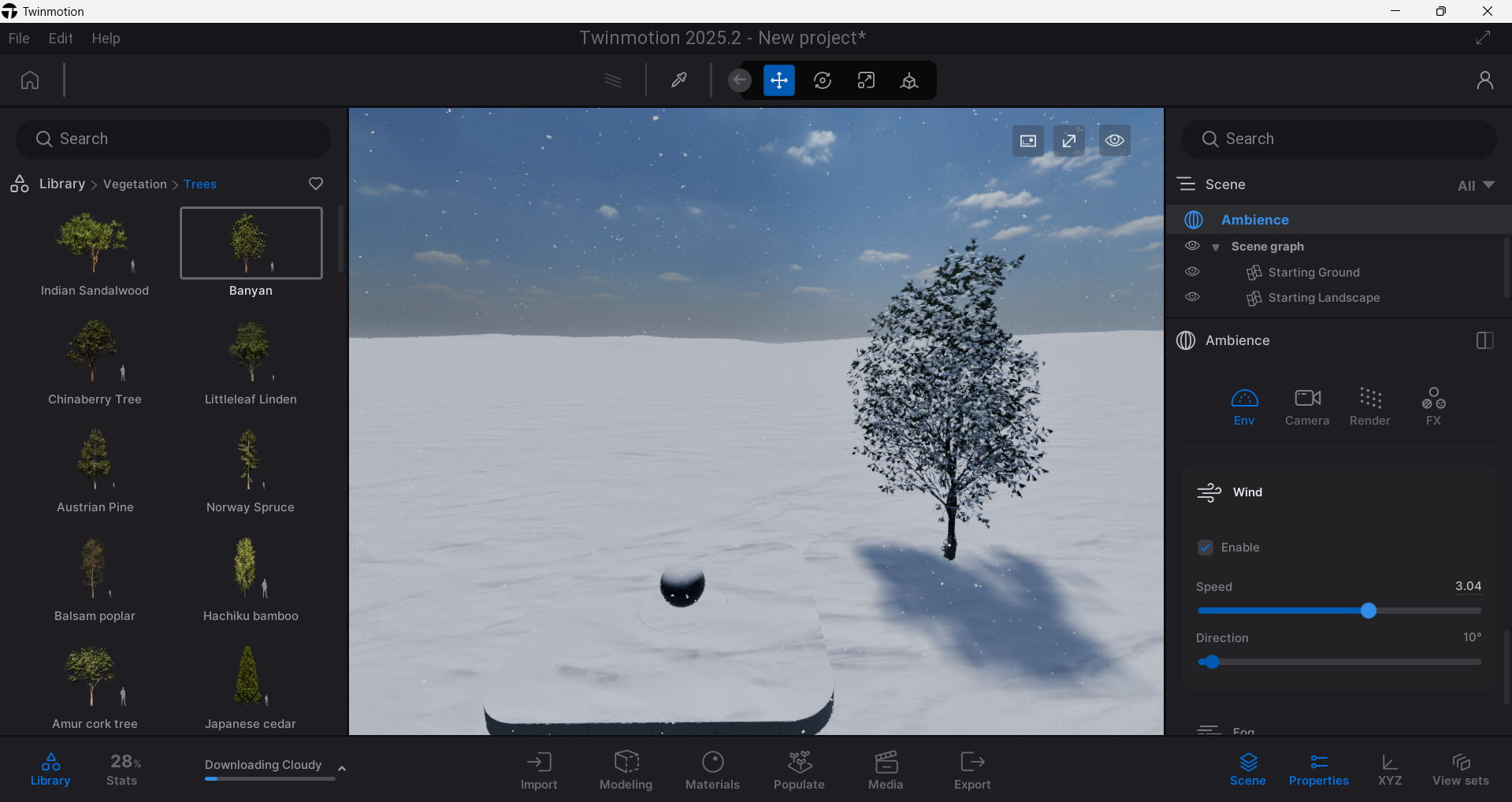Open the File menu
Image resolution: width=1512 pixels, height=802 pixels.
19,39
